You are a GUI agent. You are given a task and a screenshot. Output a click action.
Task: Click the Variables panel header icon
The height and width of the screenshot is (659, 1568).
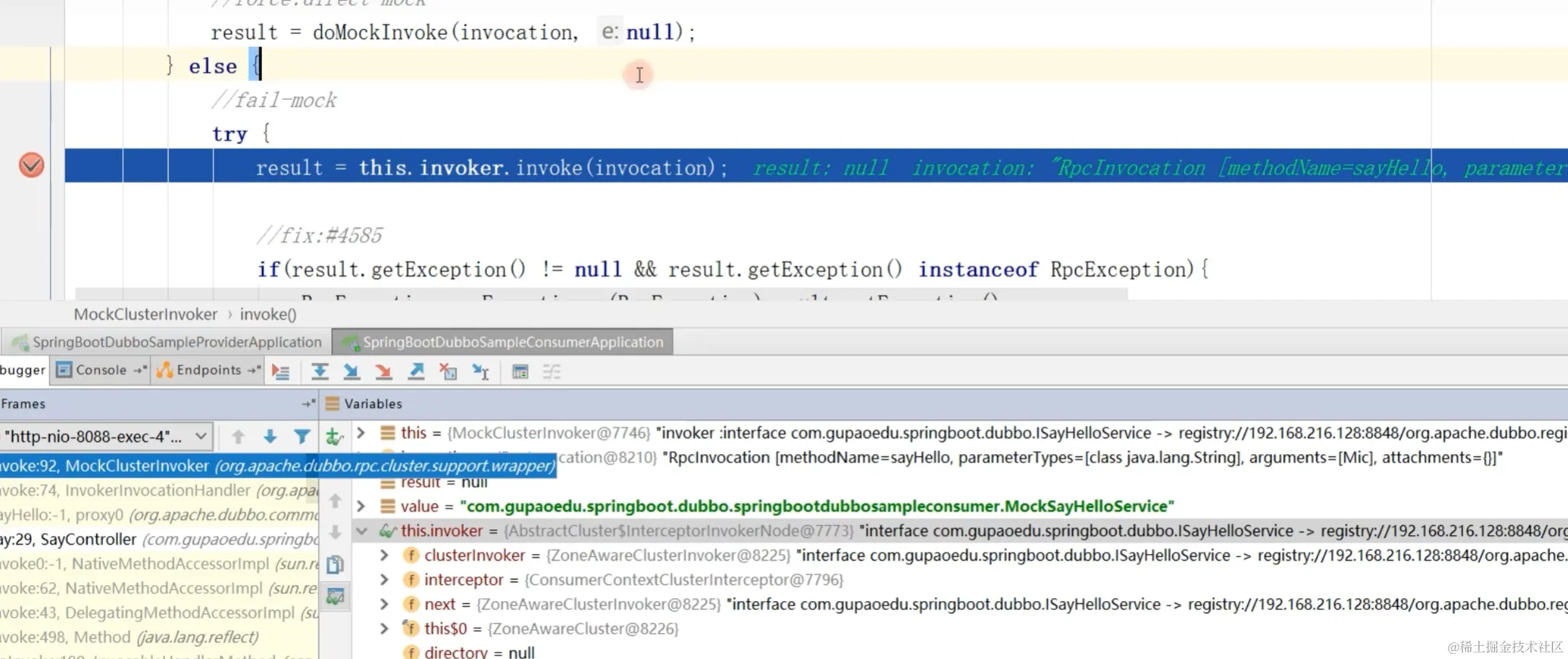tap(332, 403)
